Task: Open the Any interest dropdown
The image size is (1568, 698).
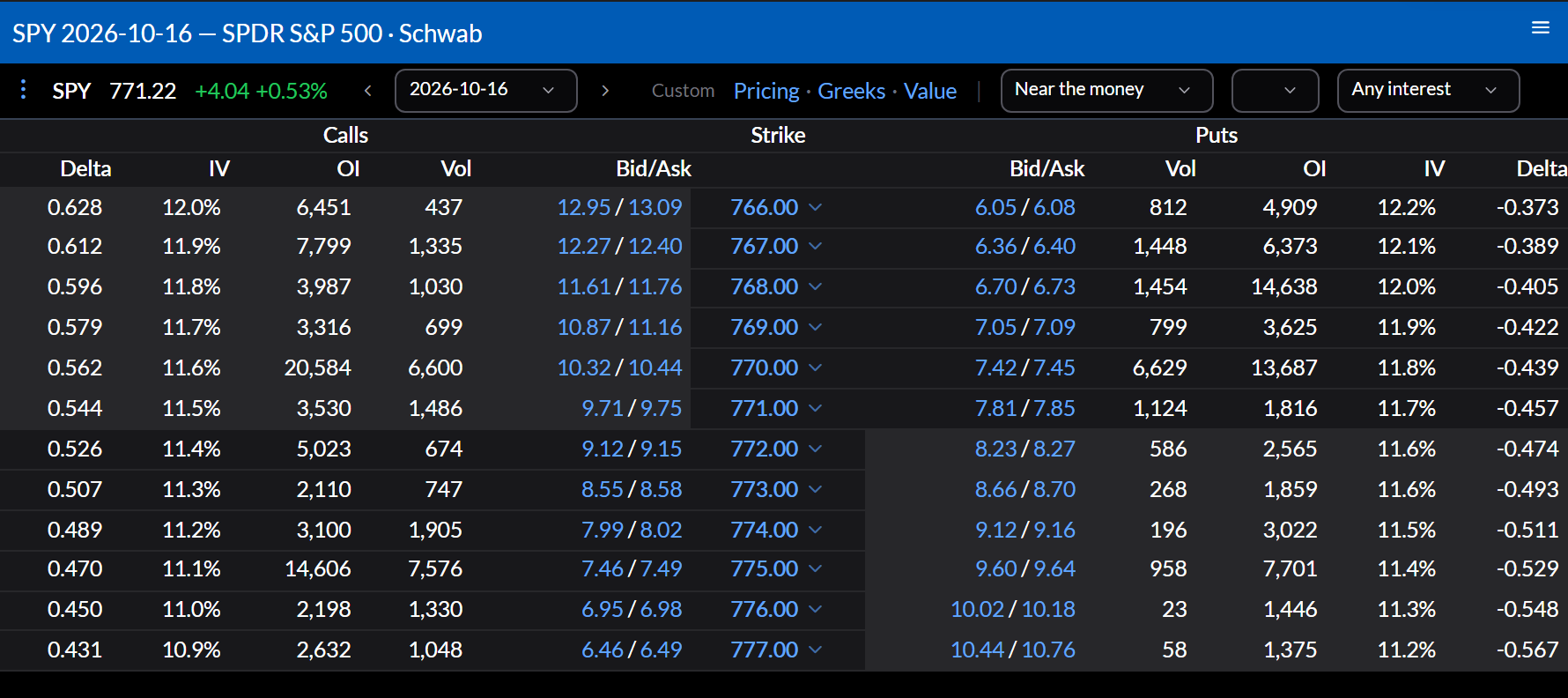Action: tap(1428, 90)
